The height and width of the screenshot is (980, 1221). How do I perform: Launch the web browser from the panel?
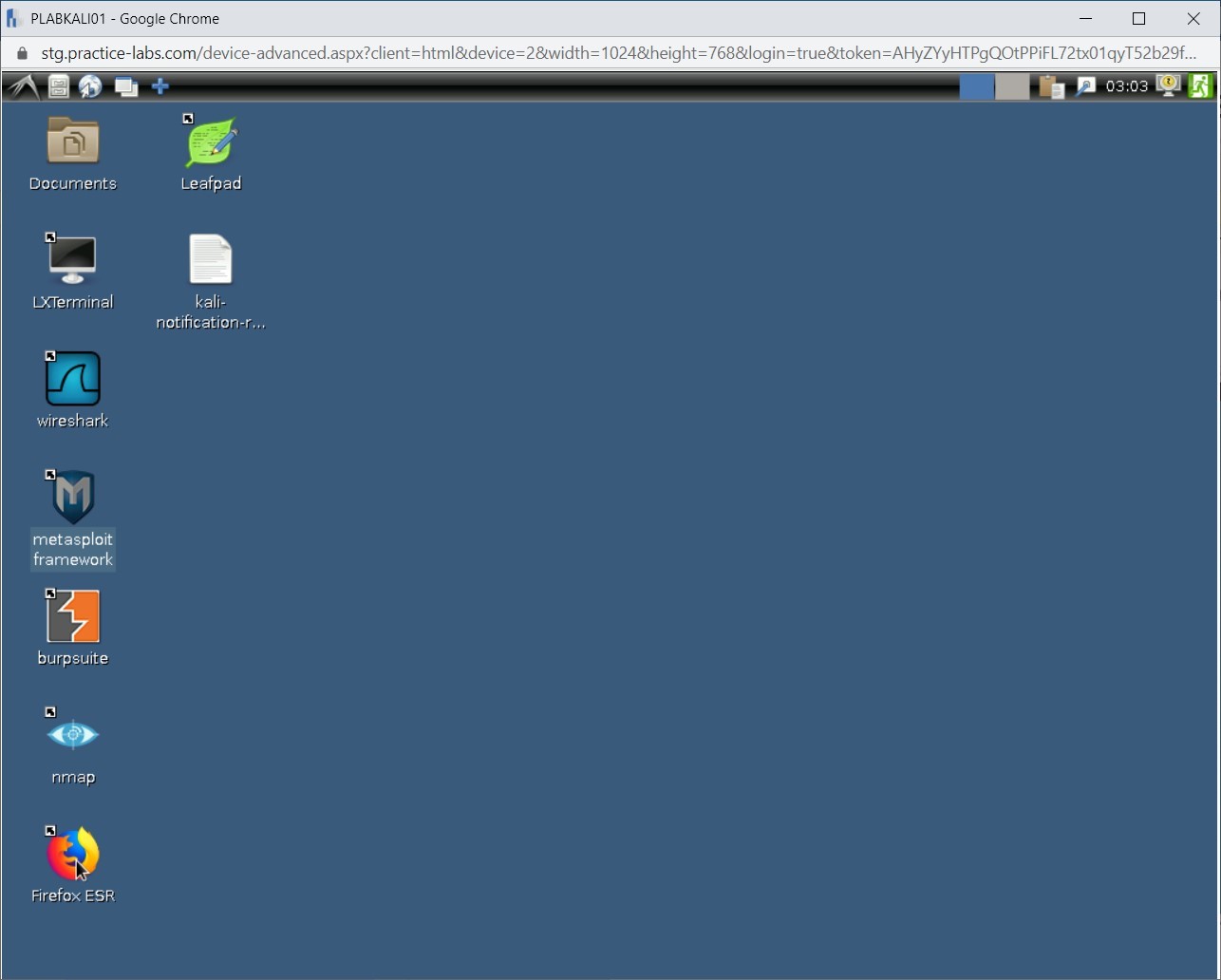(90, 86)
